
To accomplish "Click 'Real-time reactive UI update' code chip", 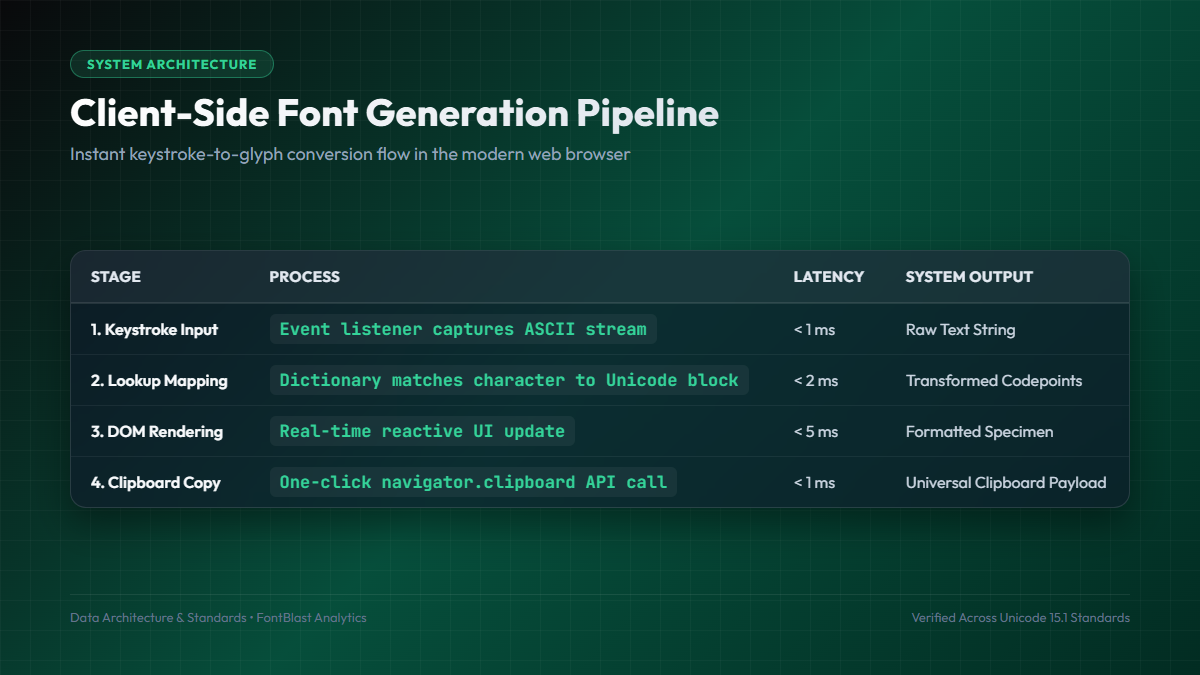I will click(422, 431).
